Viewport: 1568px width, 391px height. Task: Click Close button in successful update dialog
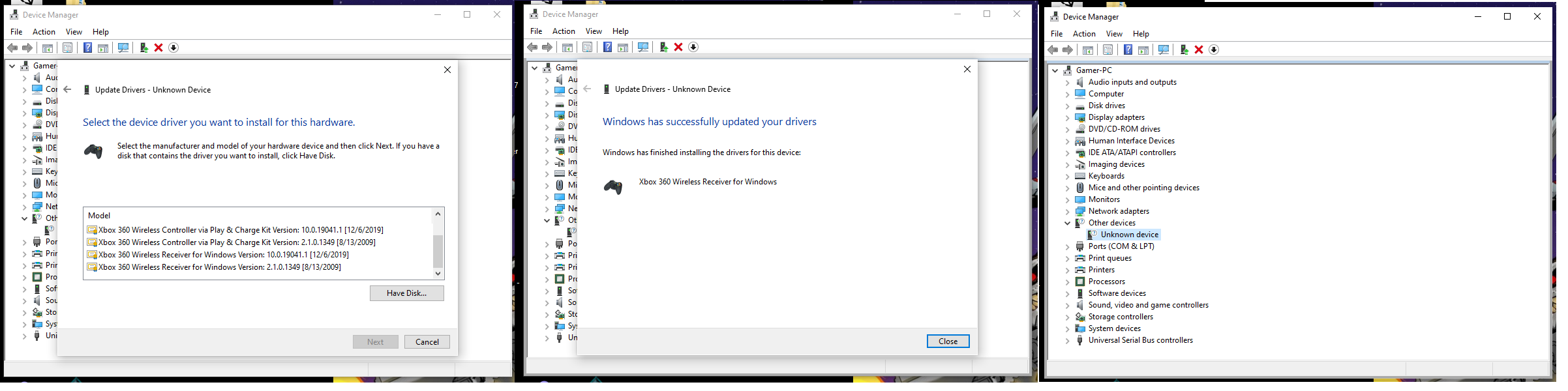click(948, 341)
